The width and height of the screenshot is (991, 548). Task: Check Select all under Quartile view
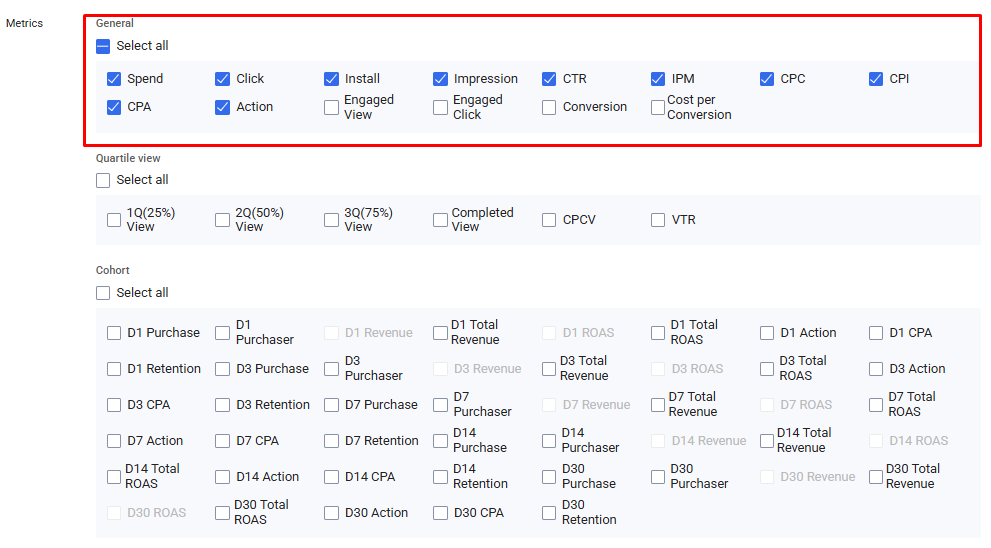pos(103,180)
